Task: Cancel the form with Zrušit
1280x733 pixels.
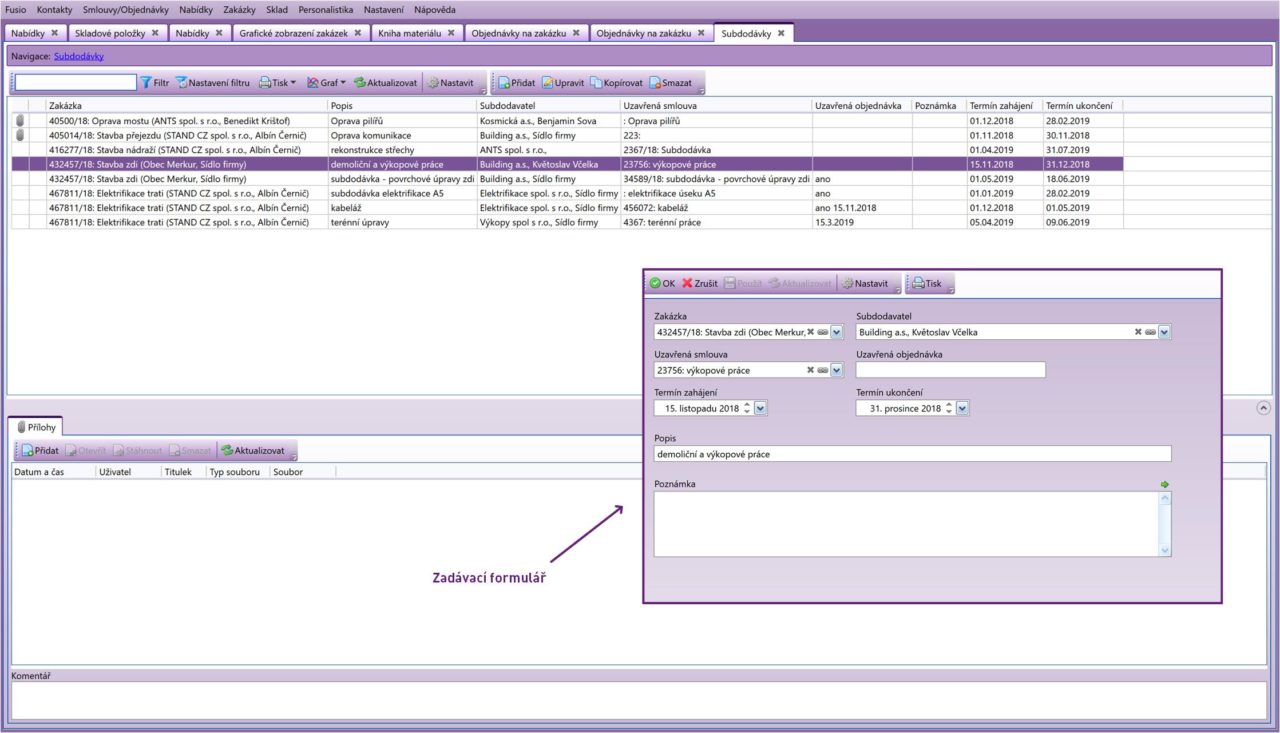Action: pyautogui.click(x=700, y=284)
